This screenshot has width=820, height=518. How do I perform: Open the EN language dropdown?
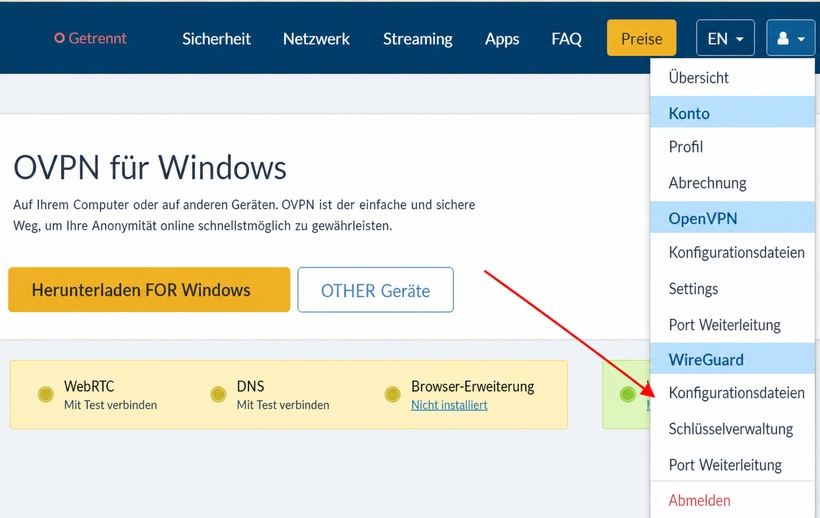pyautogui.click(x=725, y=38)
